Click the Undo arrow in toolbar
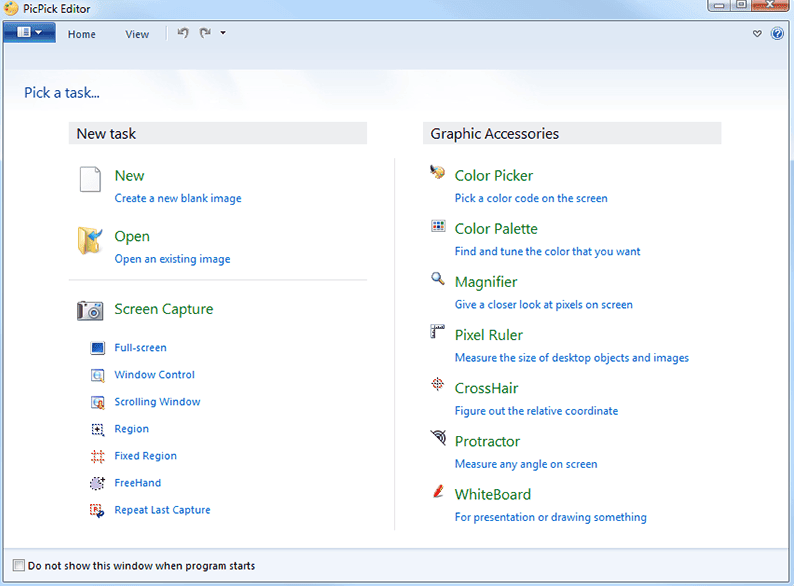 (183, 33)
